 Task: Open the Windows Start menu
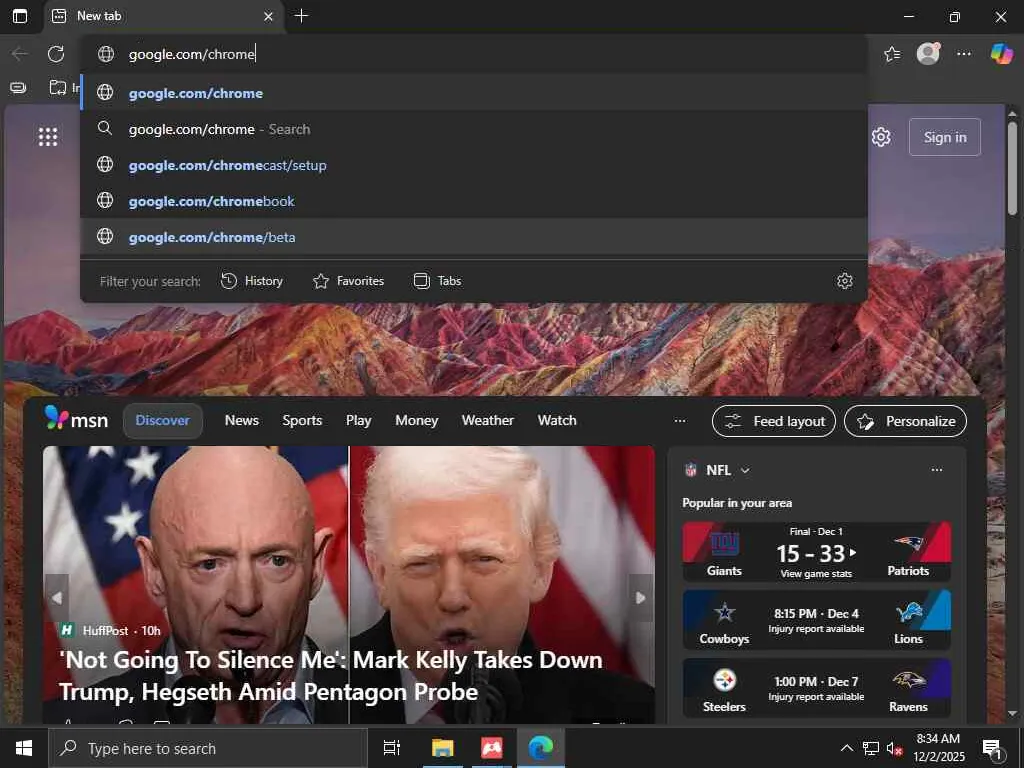pyautogui.click(x=24, y=748)
